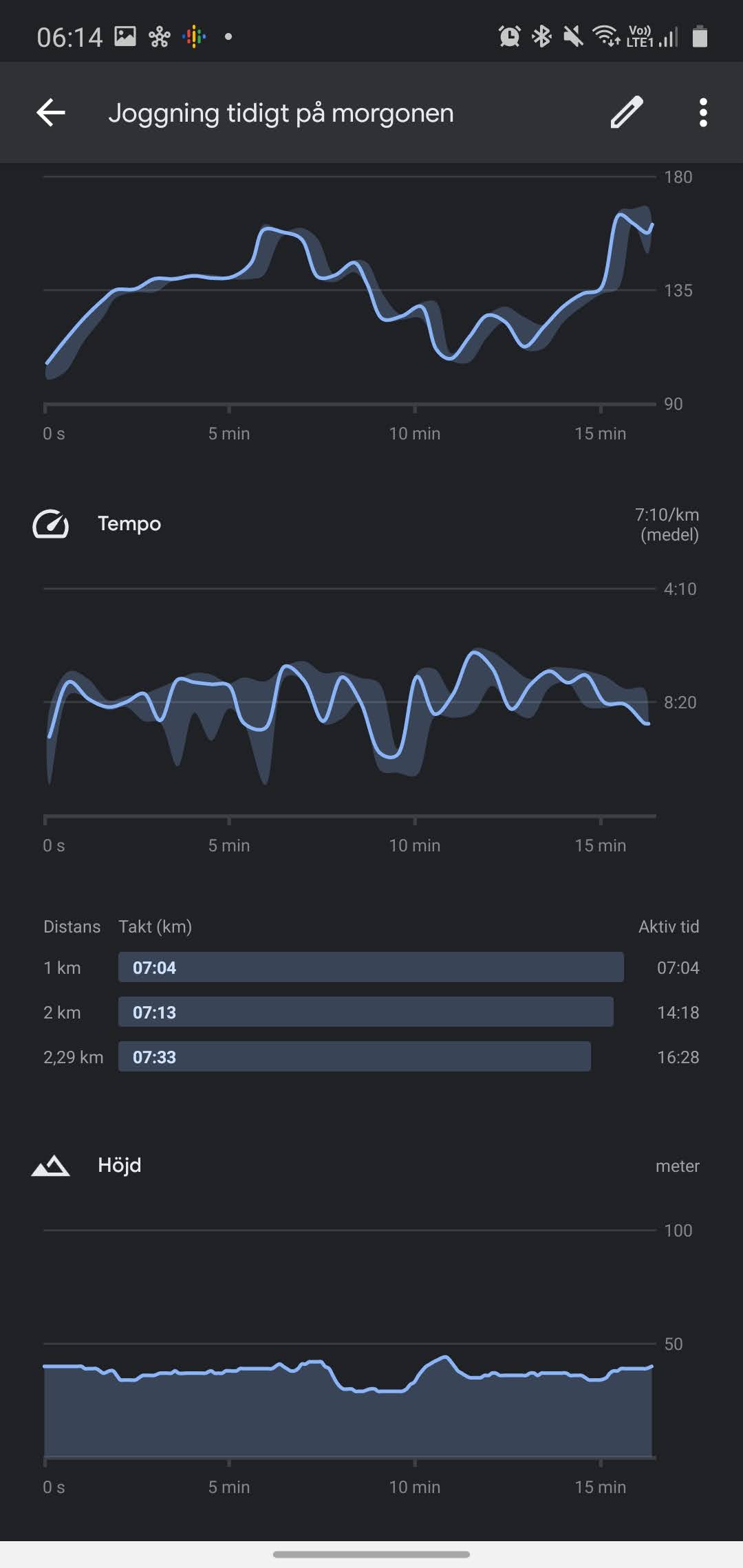Select the 2,29 km pace bar 07:33

point(354,1056)
